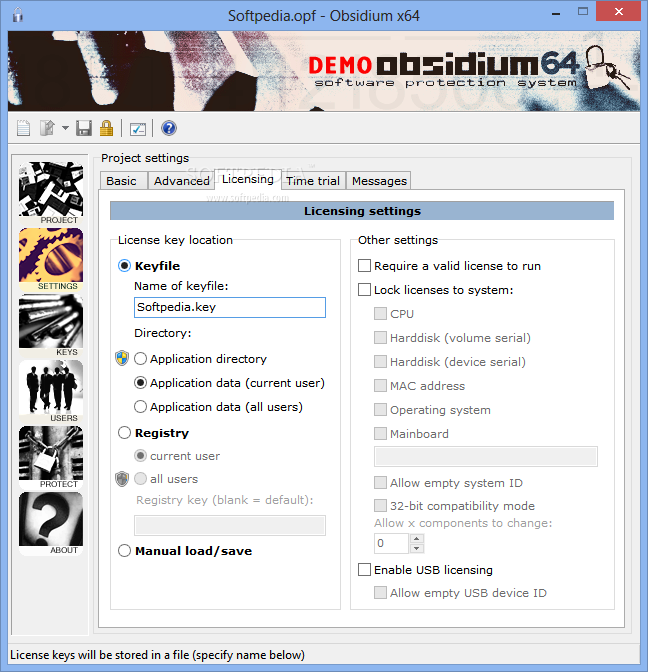The height and width of the screenshot is (672, 648).
Task: Open help with the blue question mark icon
Action: (x=169, y=128)
